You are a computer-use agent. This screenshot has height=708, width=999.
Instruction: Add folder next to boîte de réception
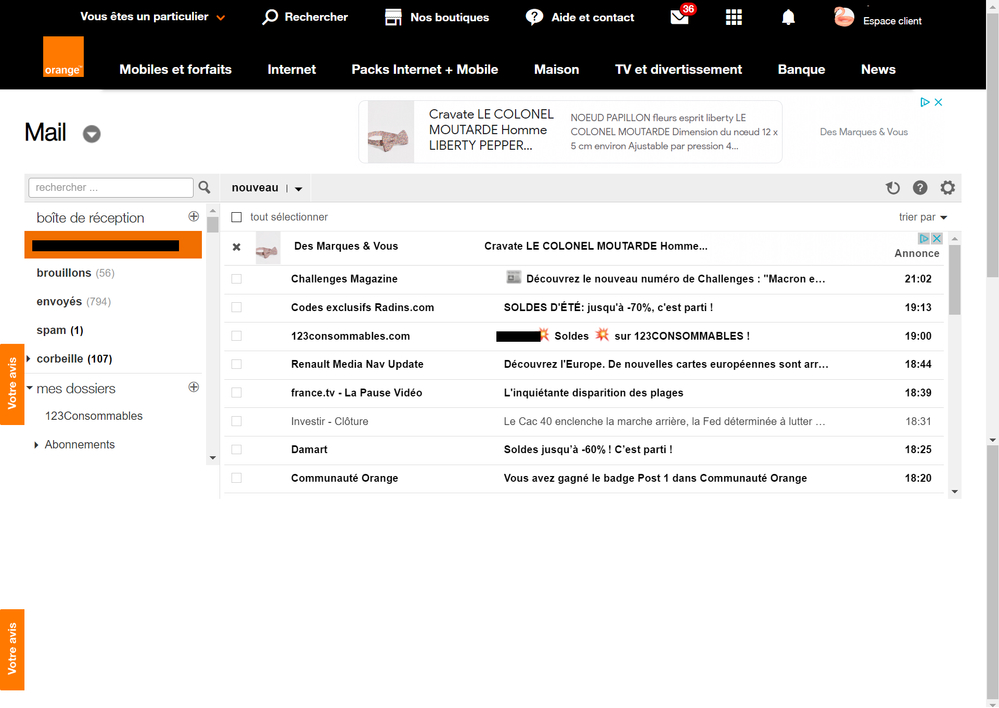click(x=194, y=217)
